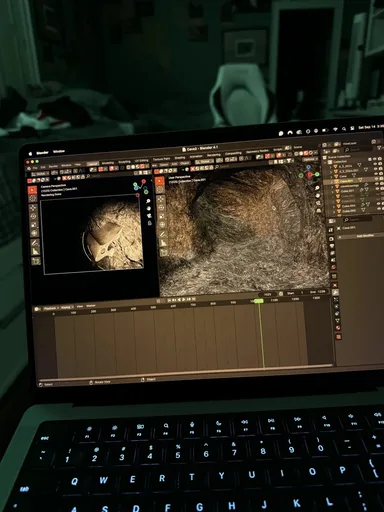The image size is (384, 512).
Task: Select the Box Select tool in the User Perspective viewport
Action: tap(160, 181)
